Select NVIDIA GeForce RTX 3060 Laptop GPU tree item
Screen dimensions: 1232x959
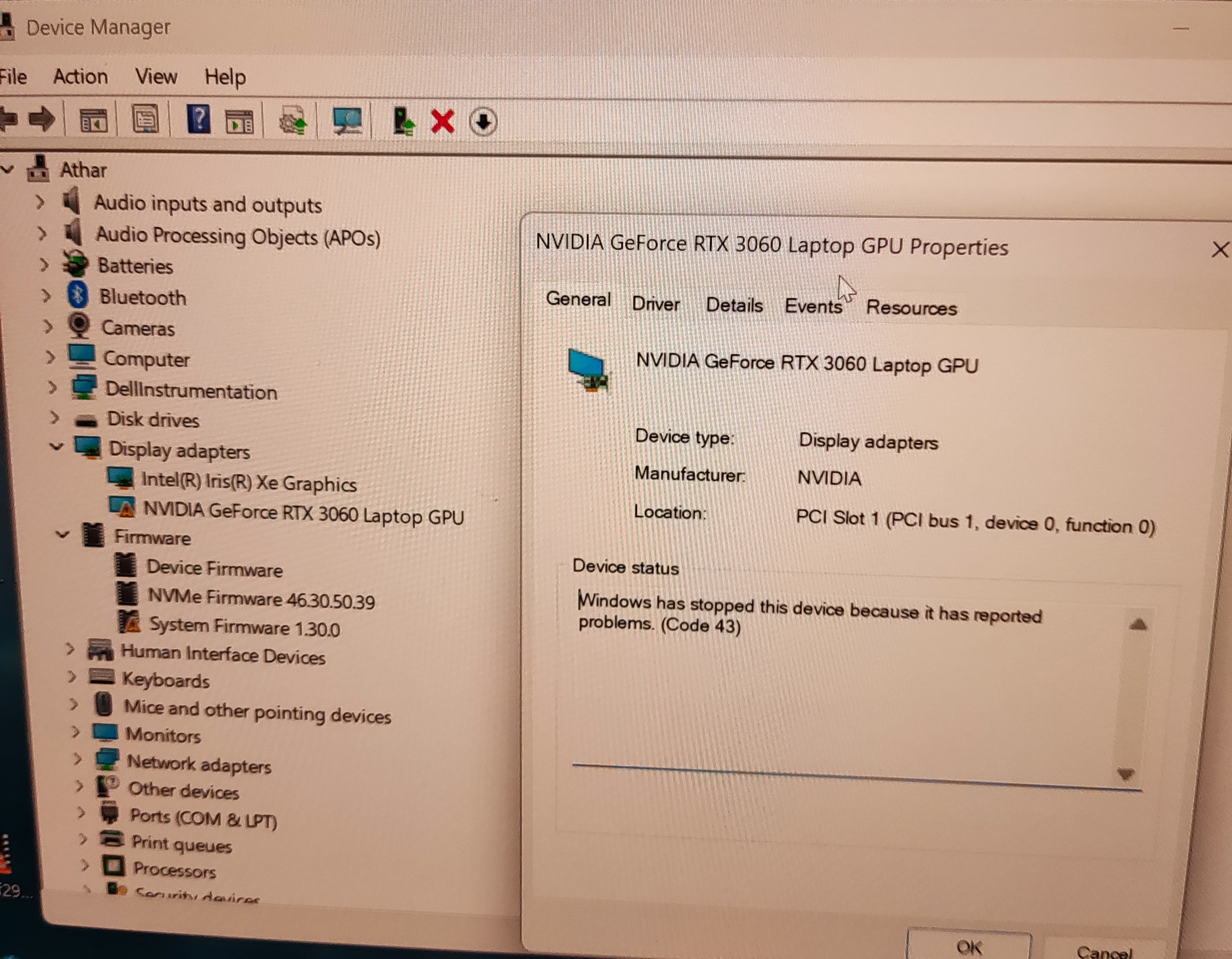(x=304, y=513)
